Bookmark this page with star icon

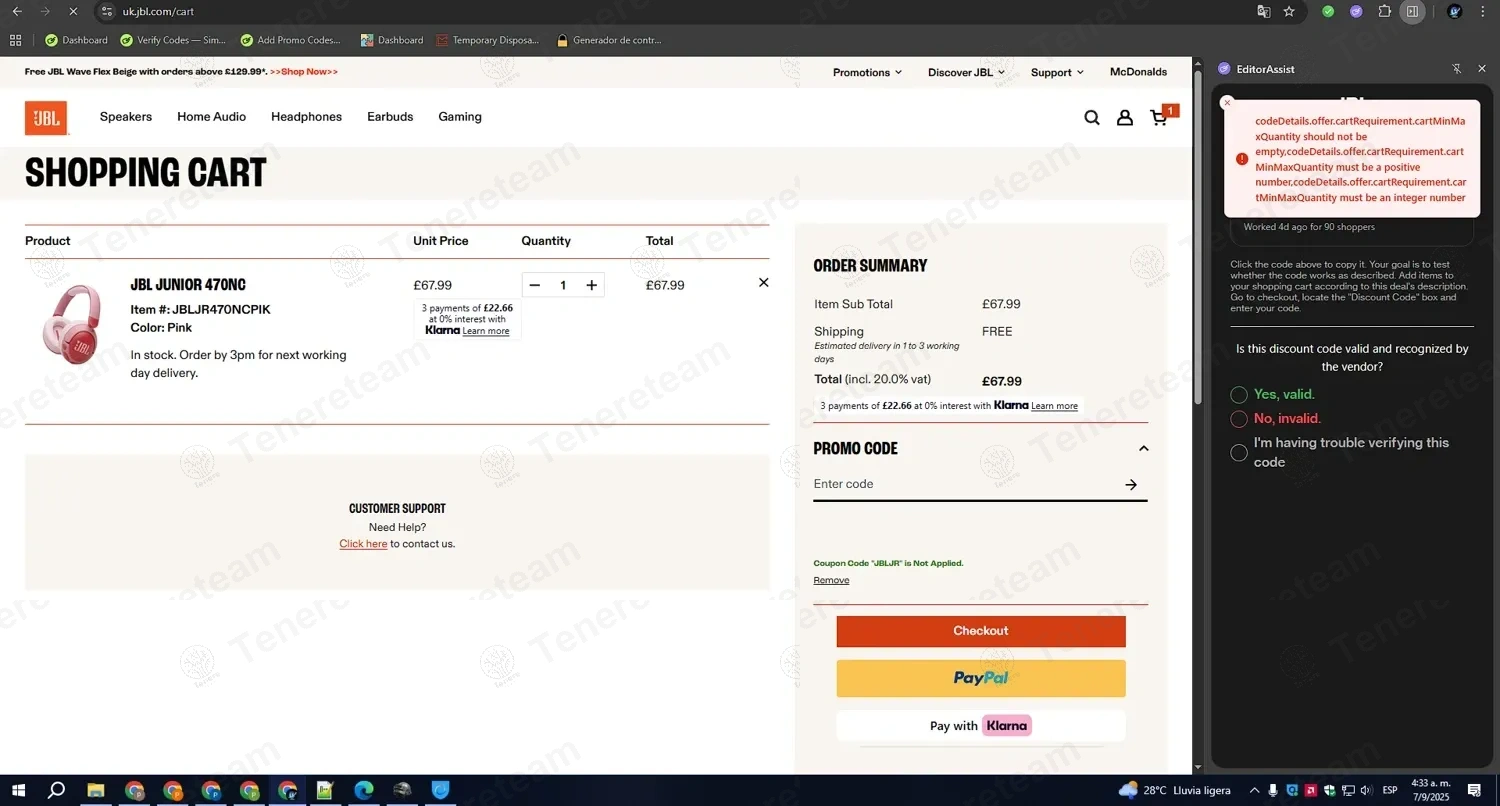pos(1289,12)
